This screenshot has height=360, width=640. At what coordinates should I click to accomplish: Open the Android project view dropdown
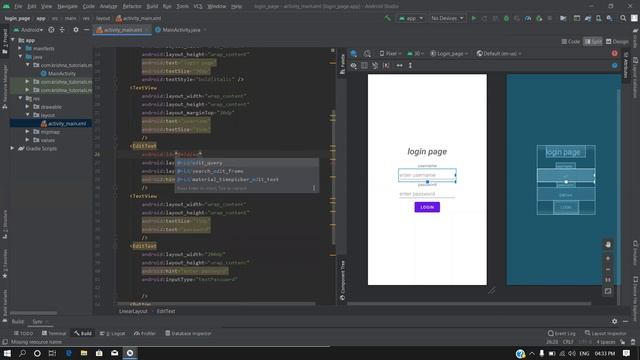click(x=29, y=30)
